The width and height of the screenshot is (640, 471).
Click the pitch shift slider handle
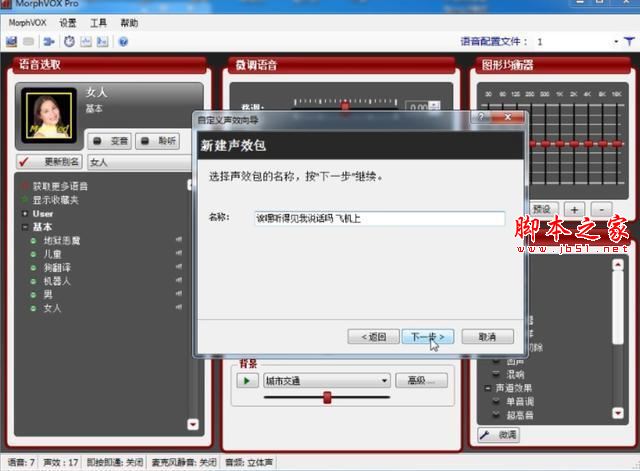pyautogui.click(x=345, y=105)
